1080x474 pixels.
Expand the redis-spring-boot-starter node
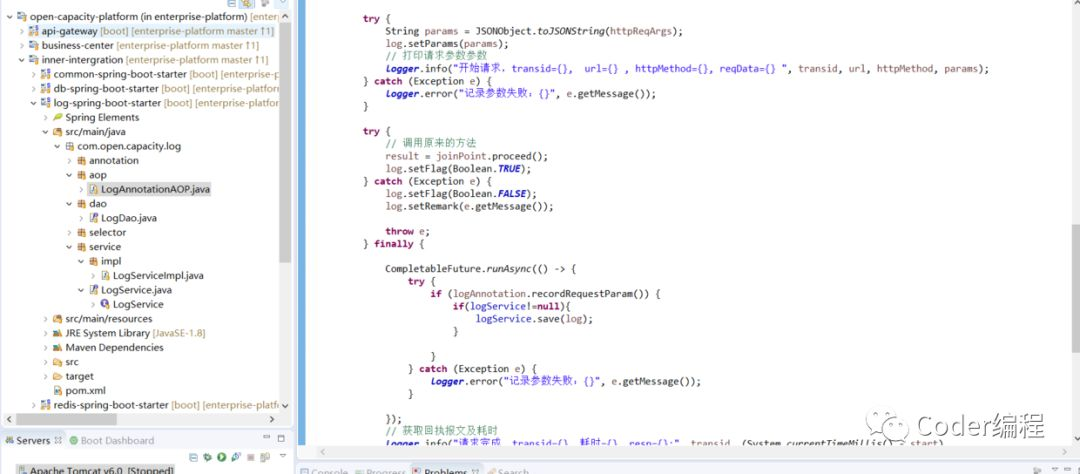(x=33, y=405)
